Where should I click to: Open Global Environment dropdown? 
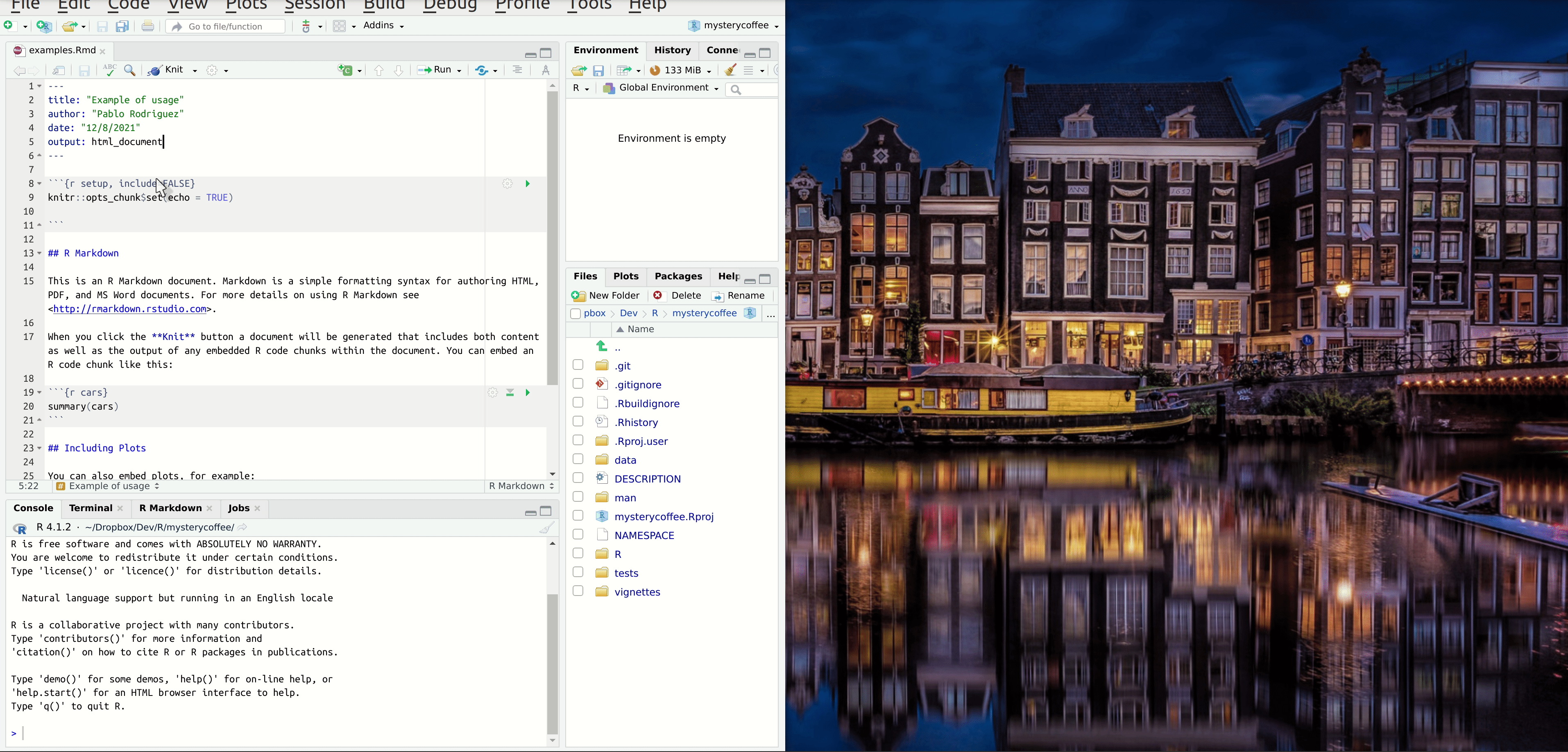click(661, 88)
